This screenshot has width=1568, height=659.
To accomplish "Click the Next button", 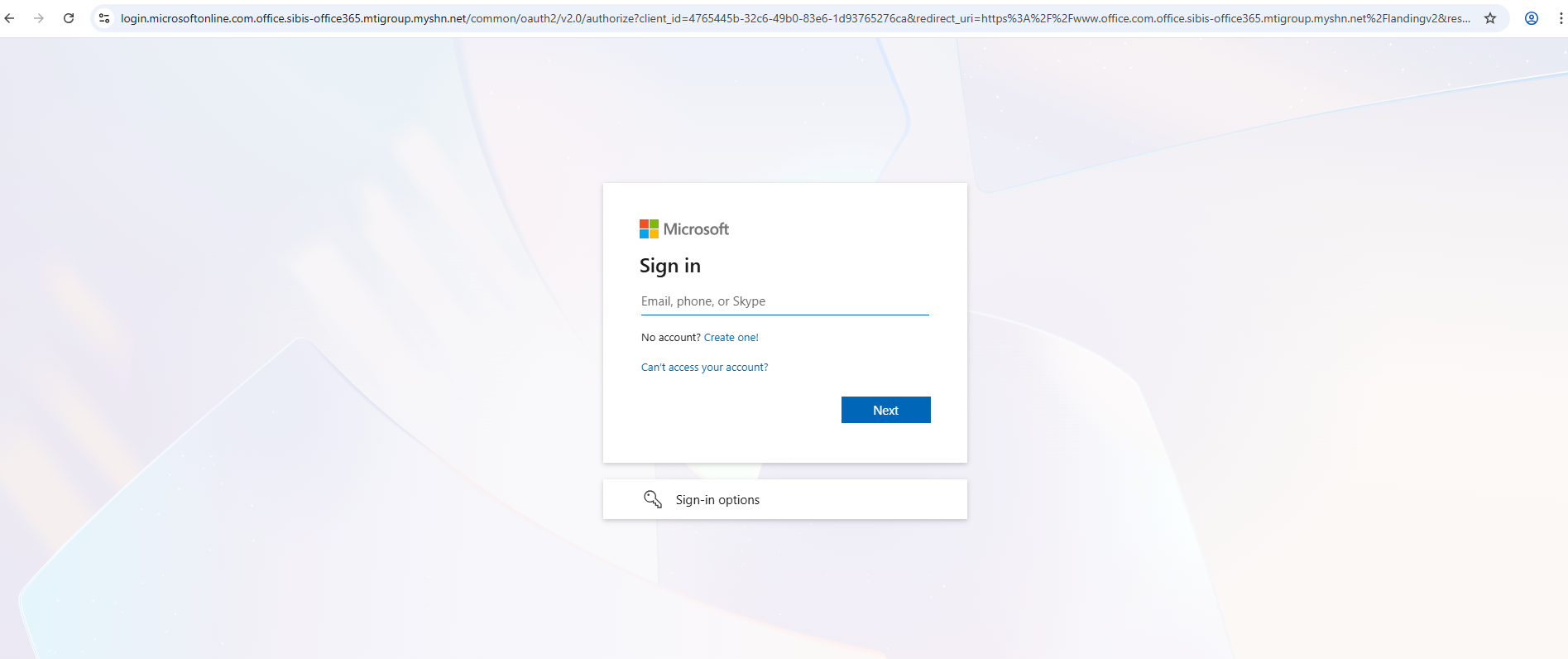I will click(x=886, y=410).
